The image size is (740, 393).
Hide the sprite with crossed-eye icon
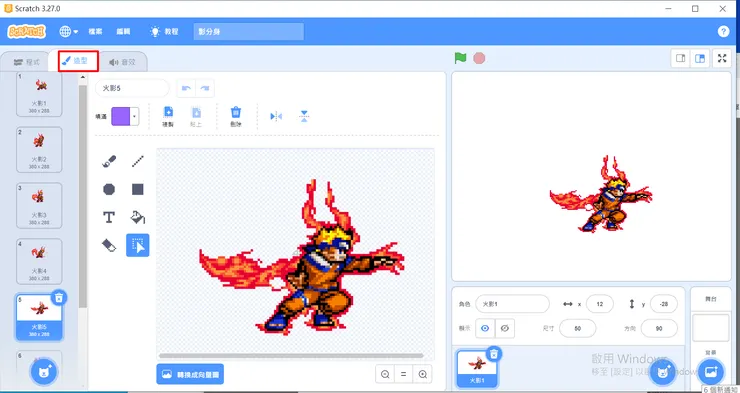505,328
